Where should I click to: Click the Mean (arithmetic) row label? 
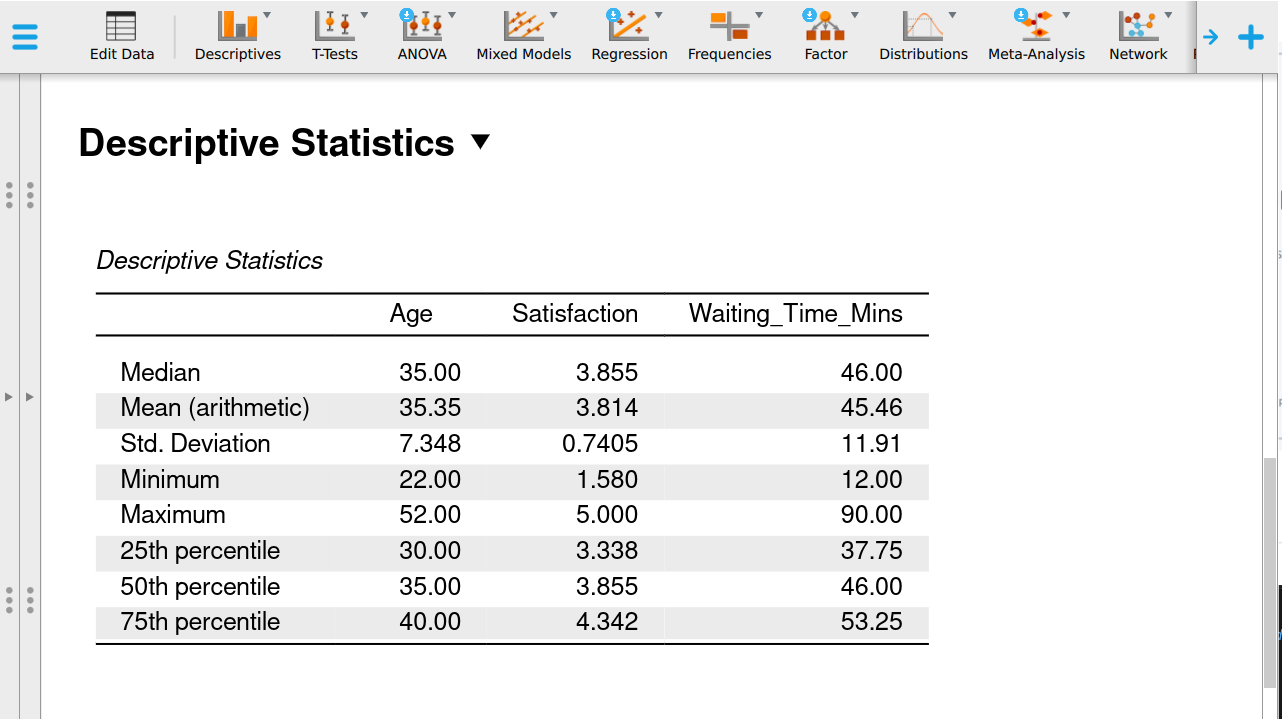click(215, 408)
